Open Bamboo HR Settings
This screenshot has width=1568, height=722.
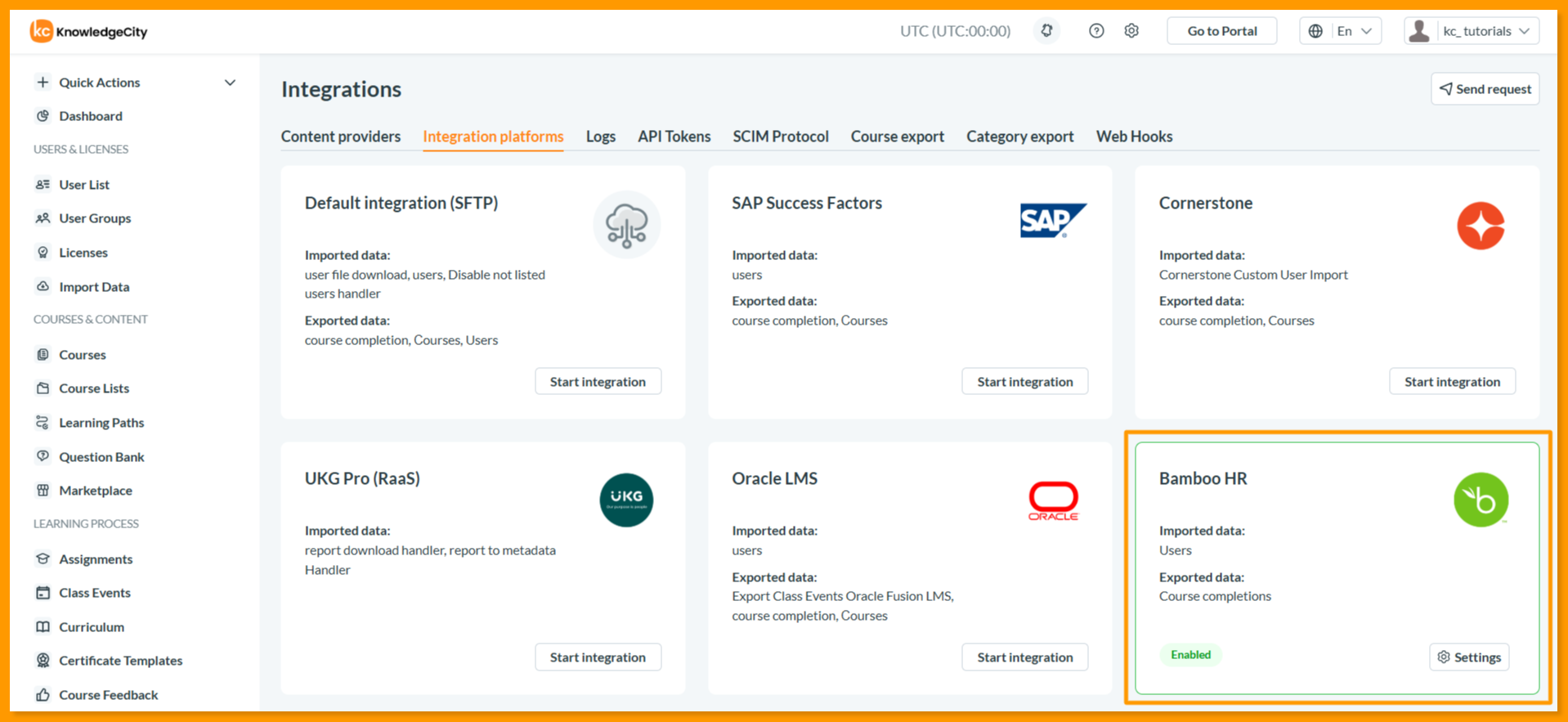pos(1469,657)
